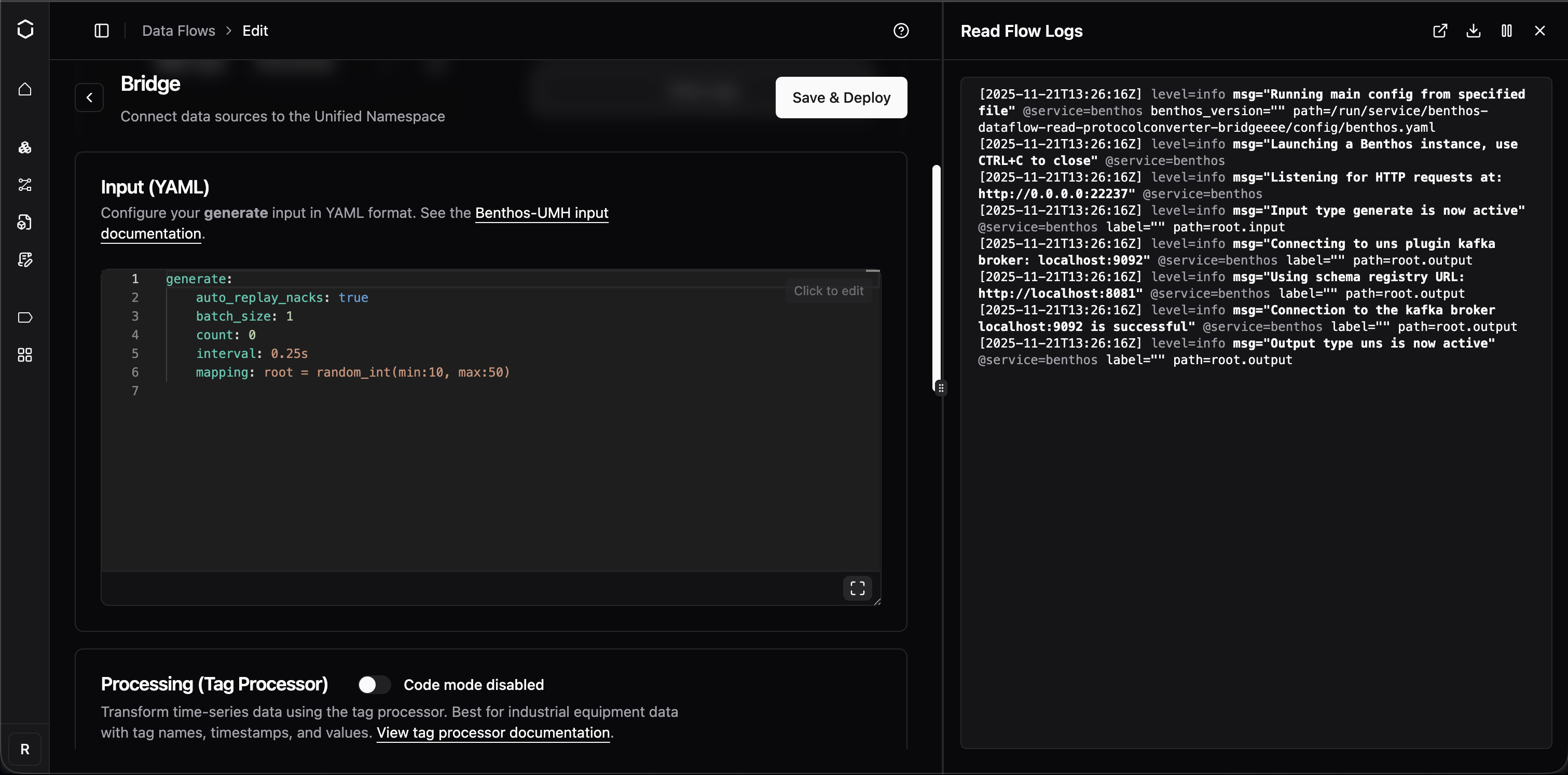The height and width of the screenshot is (775, 1568).
Task: Open the data flows sidebar icon
Action: click(x=25, y=185)
